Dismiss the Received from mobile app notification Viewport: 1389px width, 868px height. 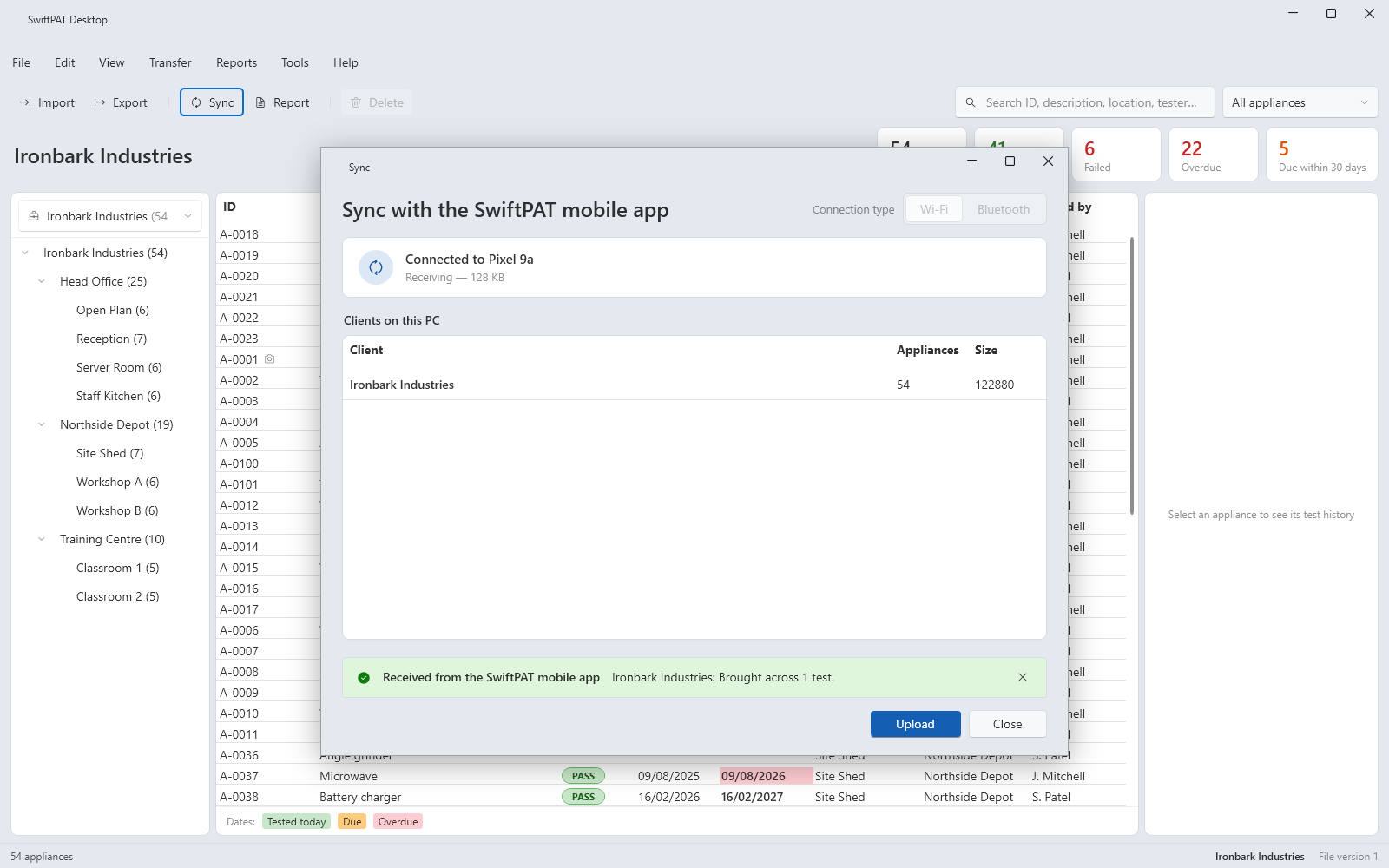(x=1023, y=677)
